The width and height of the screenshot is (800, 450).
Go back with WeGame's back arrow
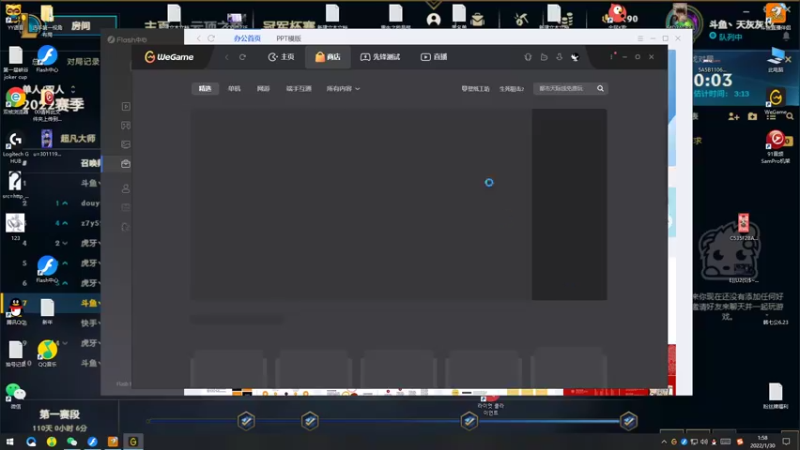tap(227, 57)
